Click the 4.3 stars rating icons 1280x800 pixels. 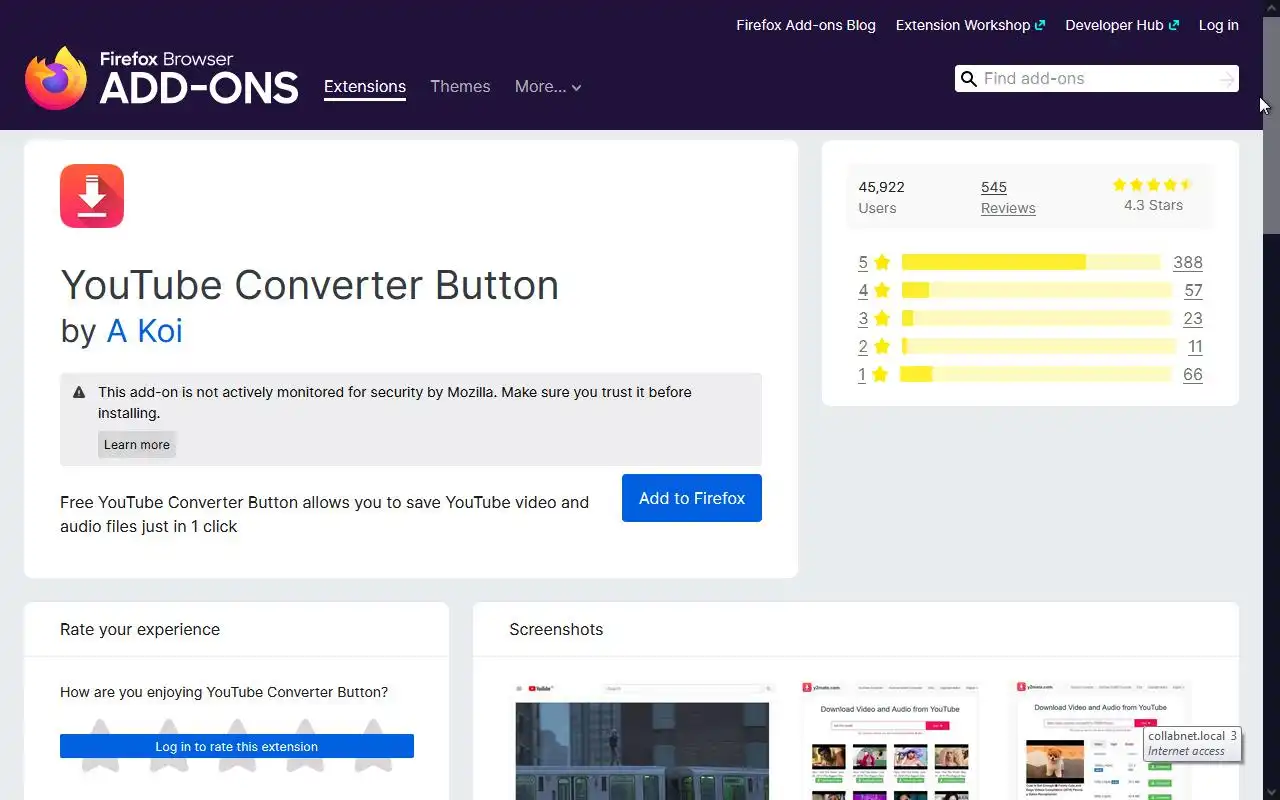(1153, 185)
